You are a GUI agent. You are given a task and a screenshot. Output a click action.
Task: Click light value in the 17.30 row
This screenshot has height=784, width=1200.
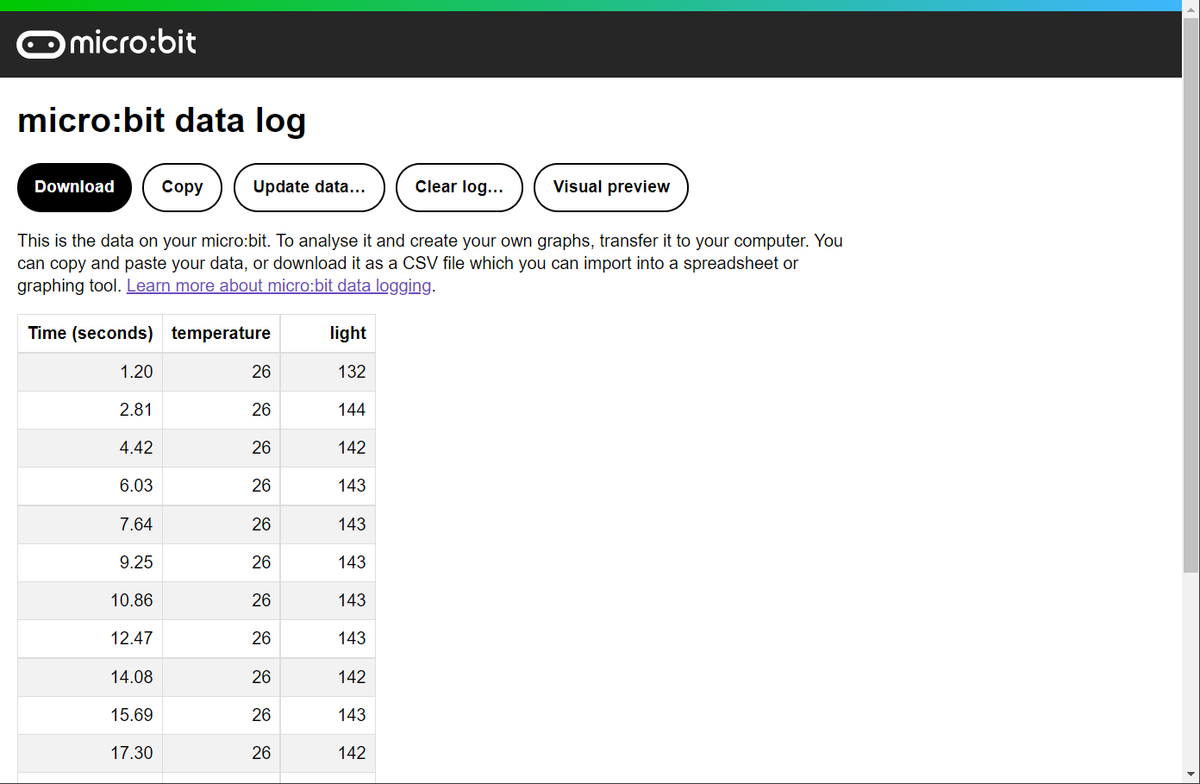[352, 753]
